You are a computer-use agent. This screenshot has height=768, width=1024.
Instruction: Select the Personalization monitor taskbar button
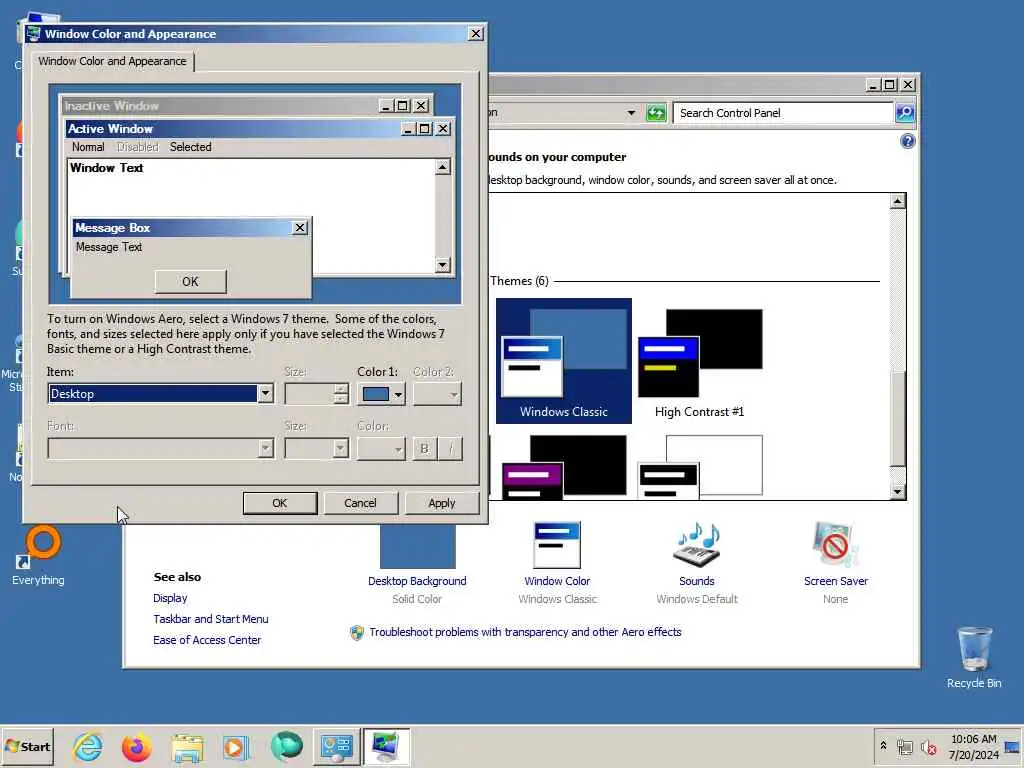pos(386,746)
